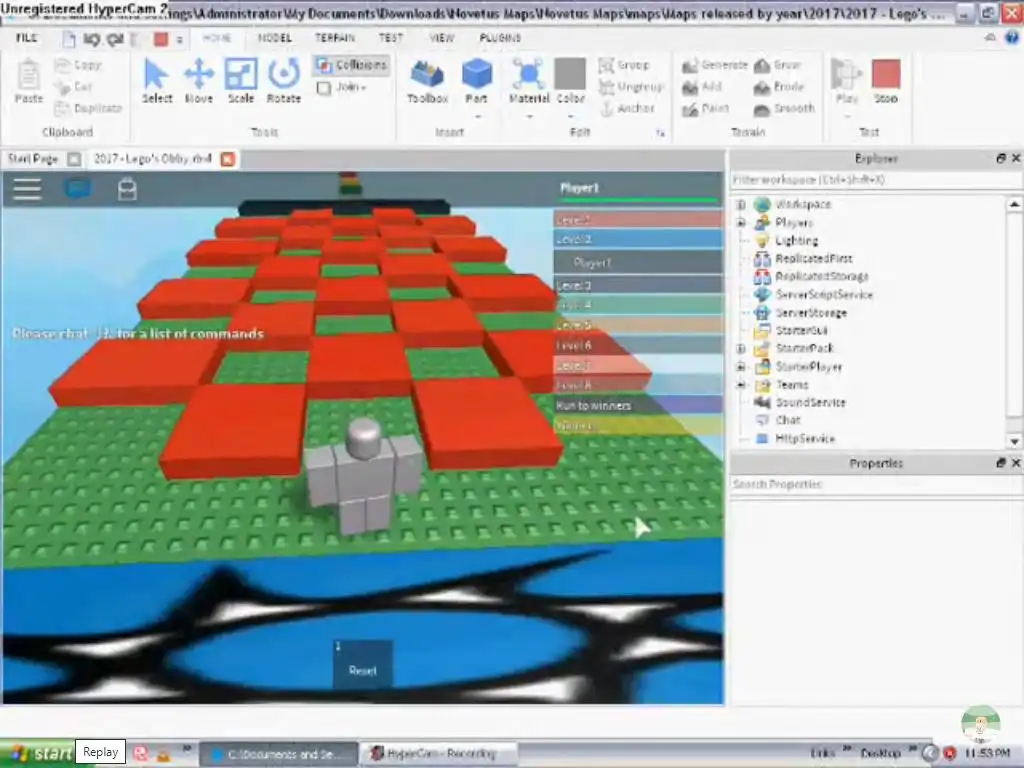Select ServerScriptService in Explorer

[824, 295]
